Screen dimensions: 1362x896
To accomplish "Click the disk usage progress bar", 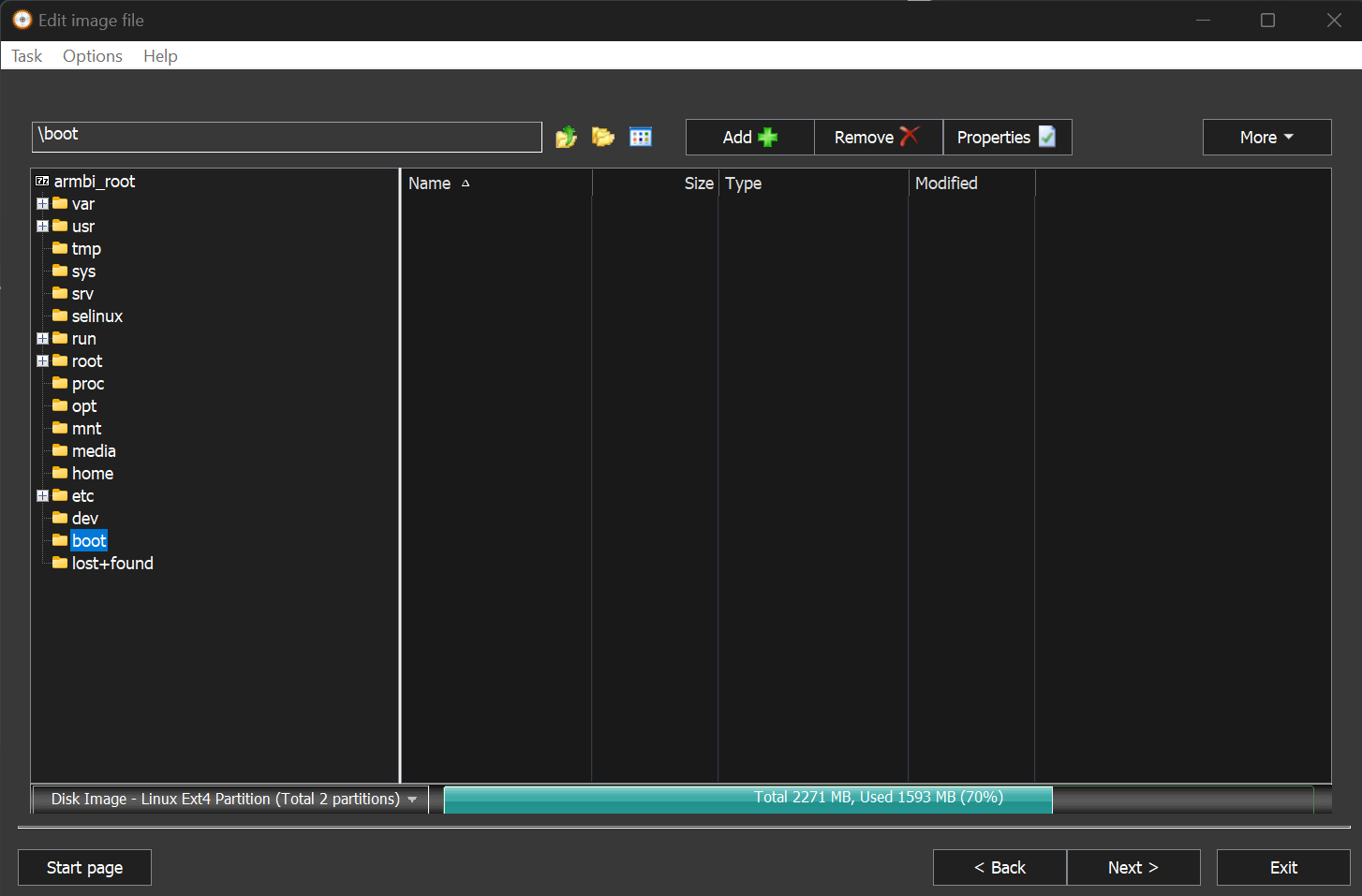I will (x=879, y=799).
